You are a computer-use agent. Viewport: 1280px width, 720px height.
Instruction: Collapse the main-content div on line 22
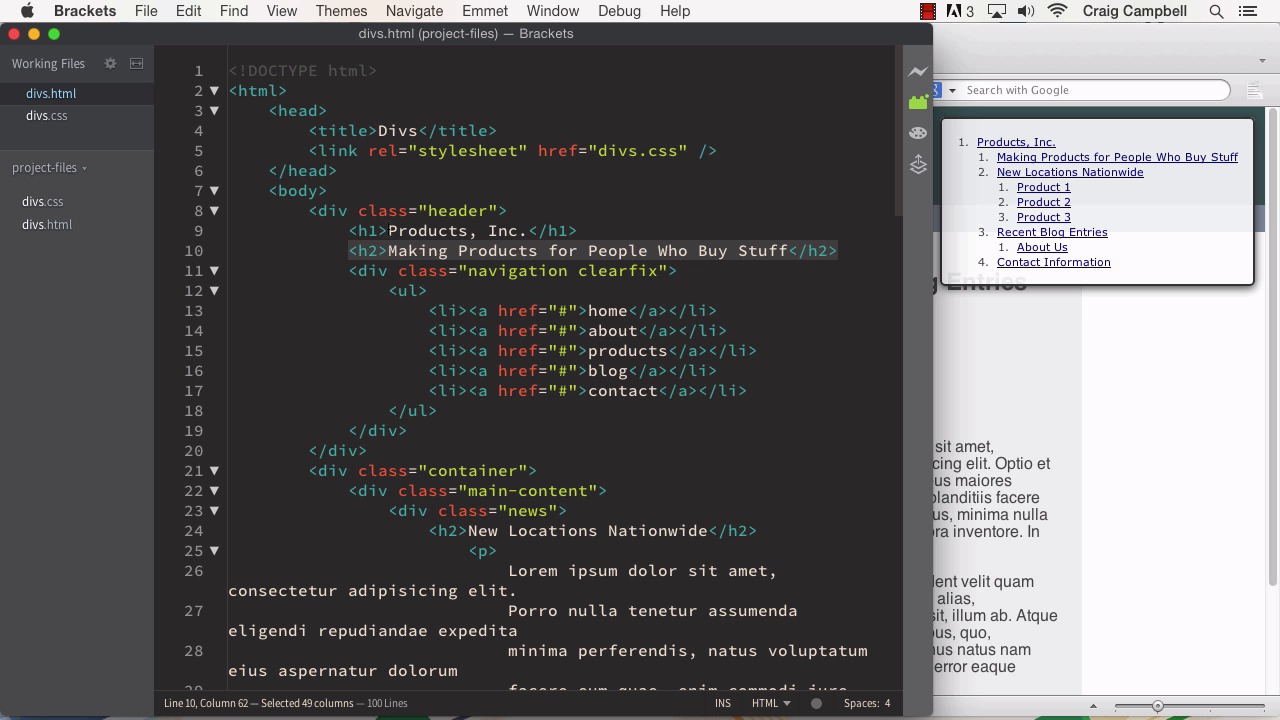(x=214, y=491)
